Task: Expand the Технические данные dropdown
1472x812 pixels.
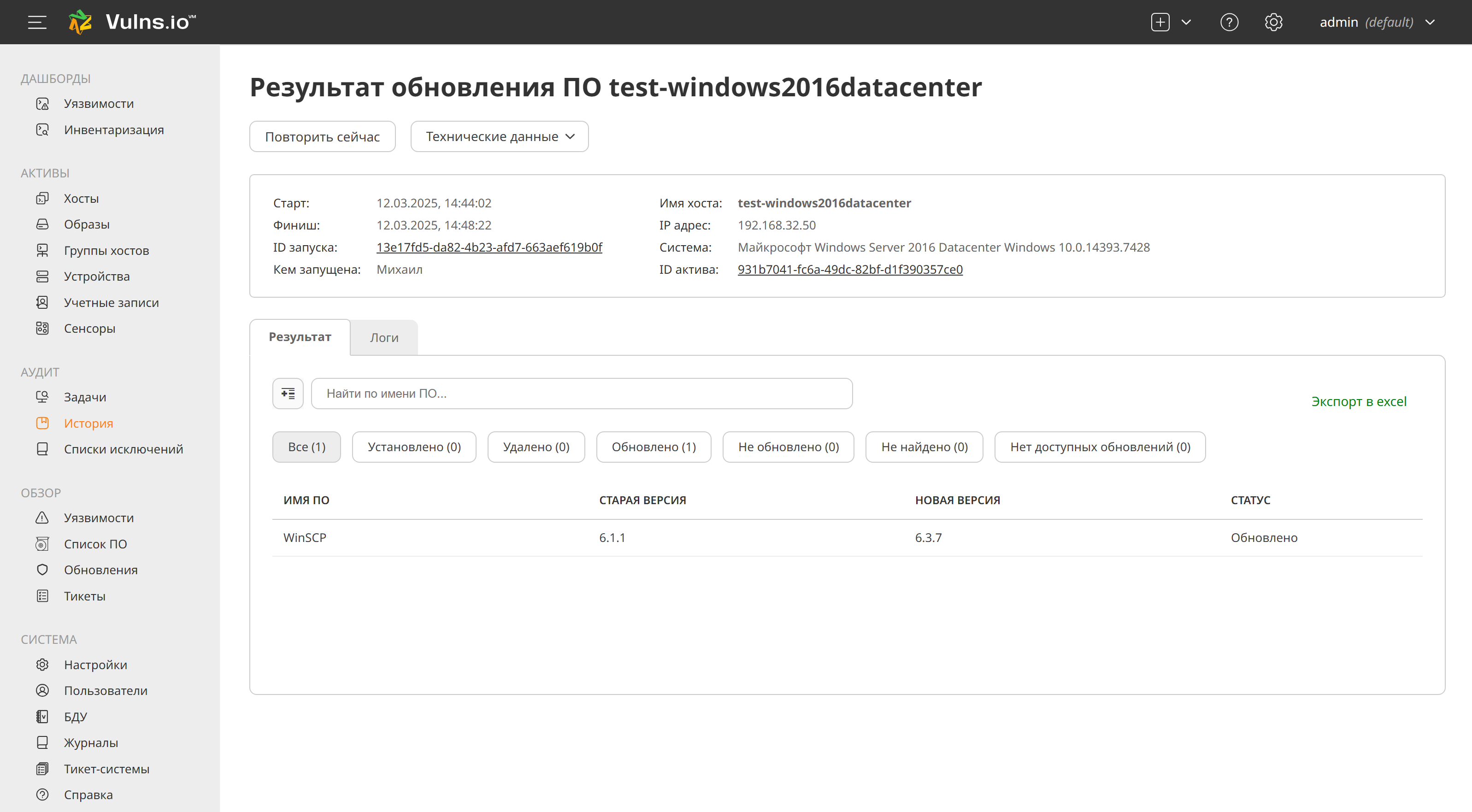Action: 500,136
